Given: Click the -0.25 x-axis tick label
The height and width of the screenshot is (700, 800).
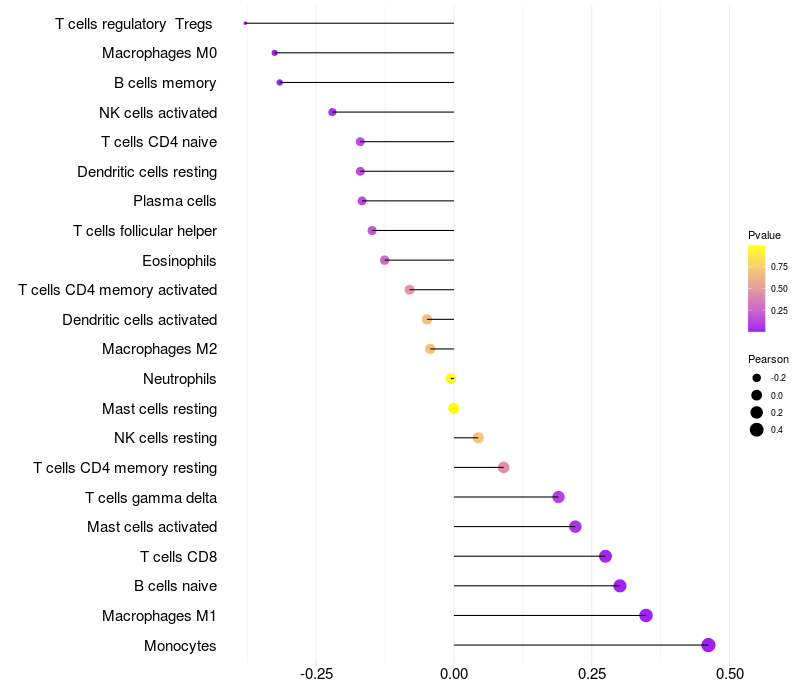Looking at the screenshot, I should 316,674.
